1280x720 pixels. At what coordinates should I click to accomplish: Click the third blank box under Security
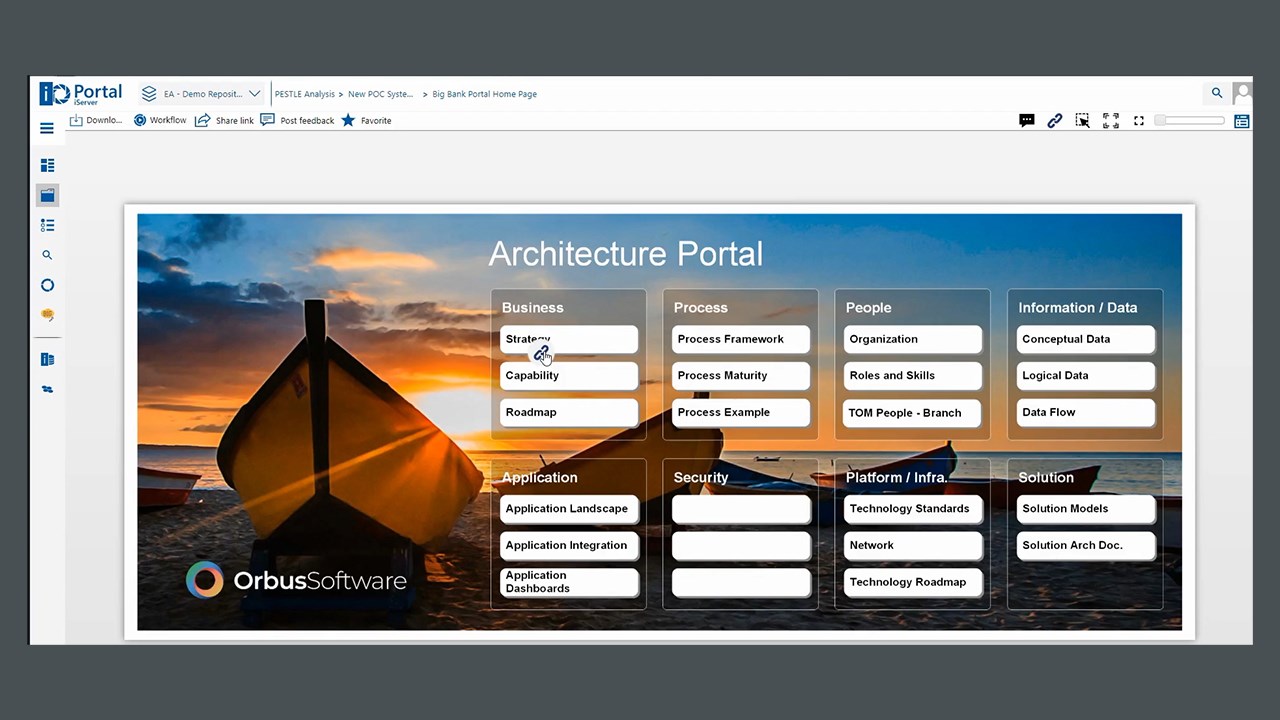741,582
